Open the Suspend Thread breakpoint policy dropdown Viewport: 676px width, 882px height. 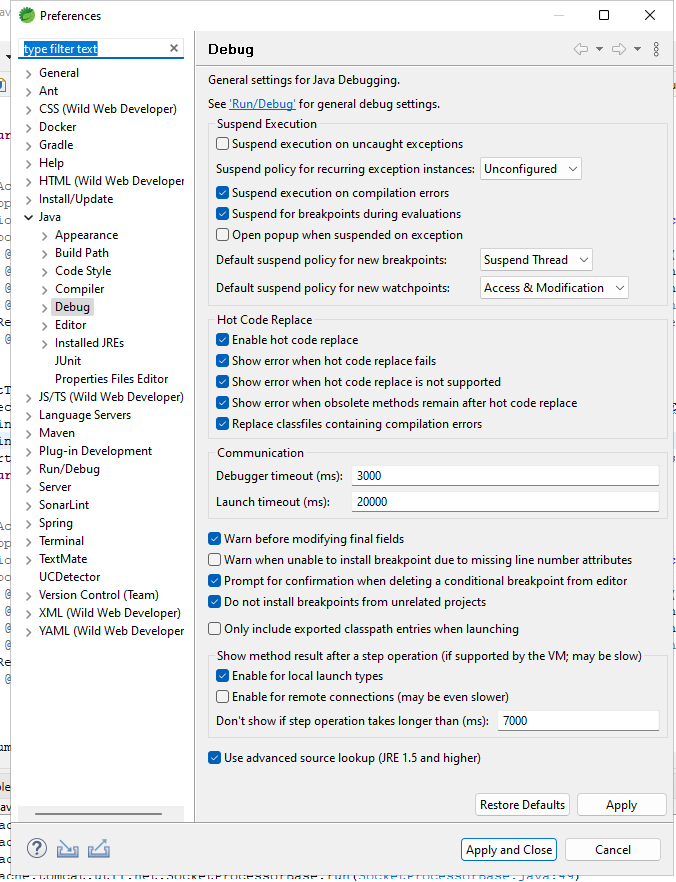tap(536, 260)
